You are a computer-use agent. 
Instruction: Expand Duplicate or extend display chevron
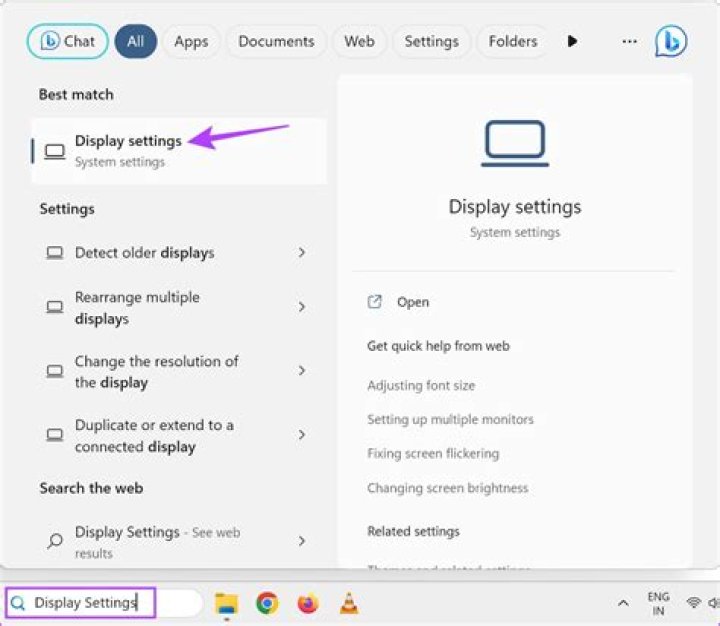[x=301, y=435]
